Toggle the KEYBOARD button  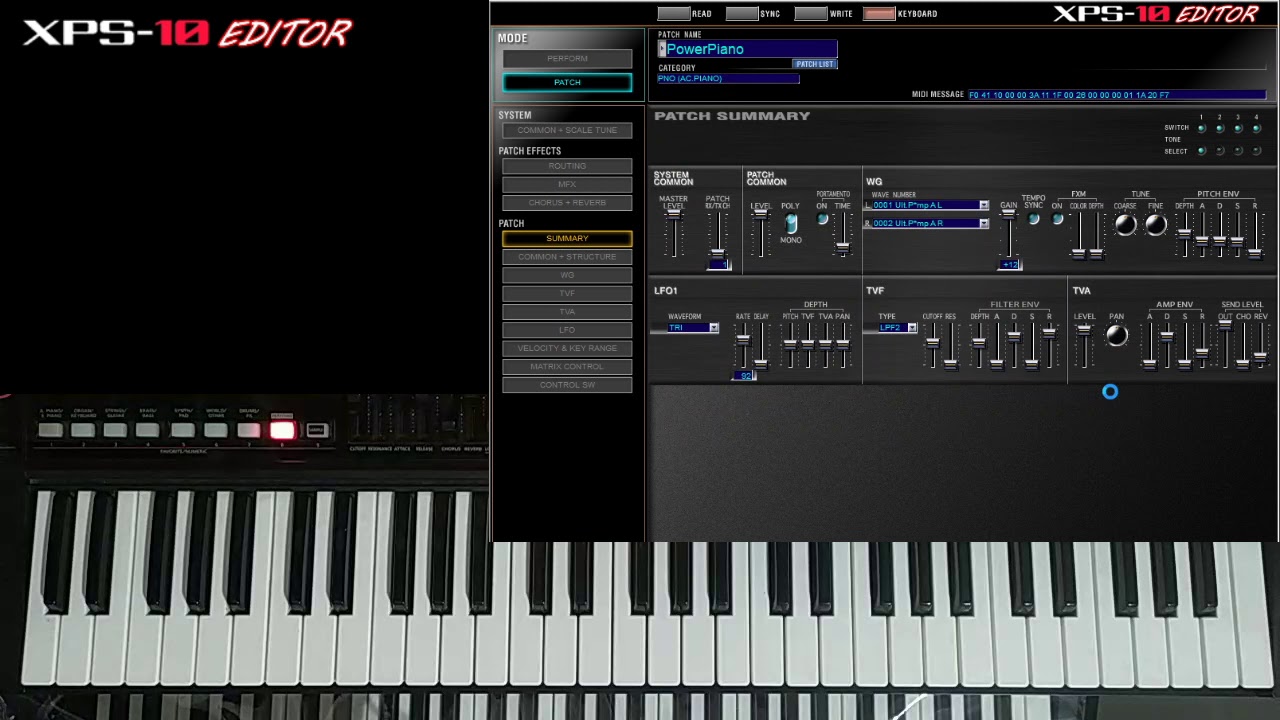pos(880,14)
